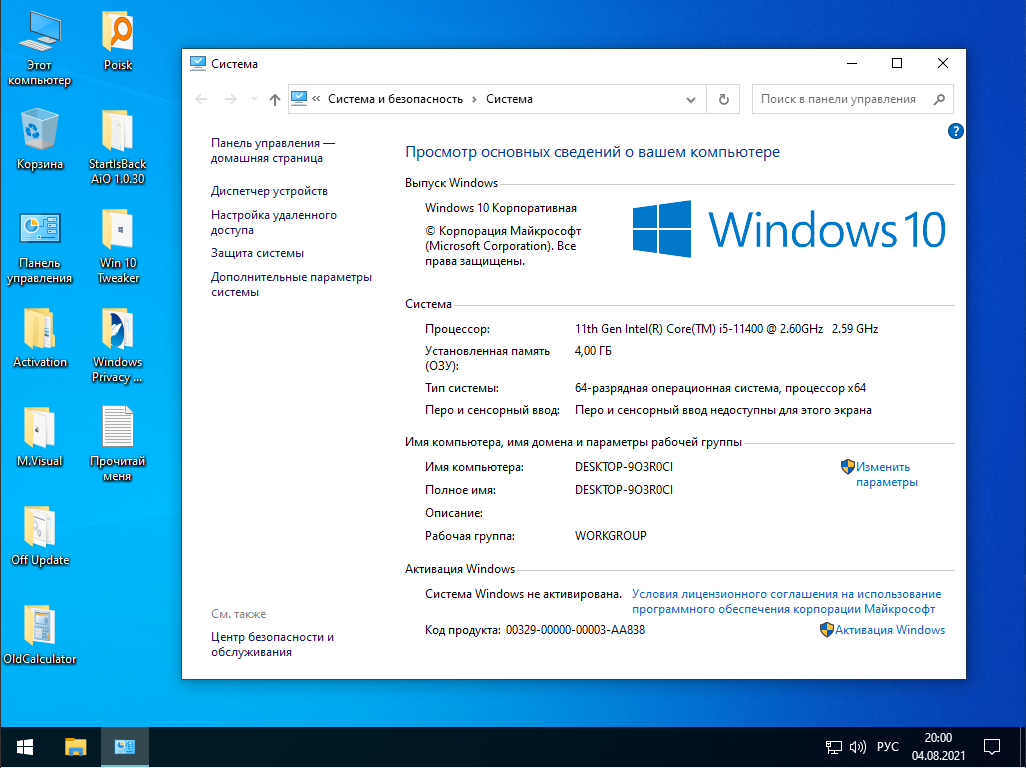Screen dimensions: 1026x768
Task: Open the notification center icon
Action: [992, 747]
